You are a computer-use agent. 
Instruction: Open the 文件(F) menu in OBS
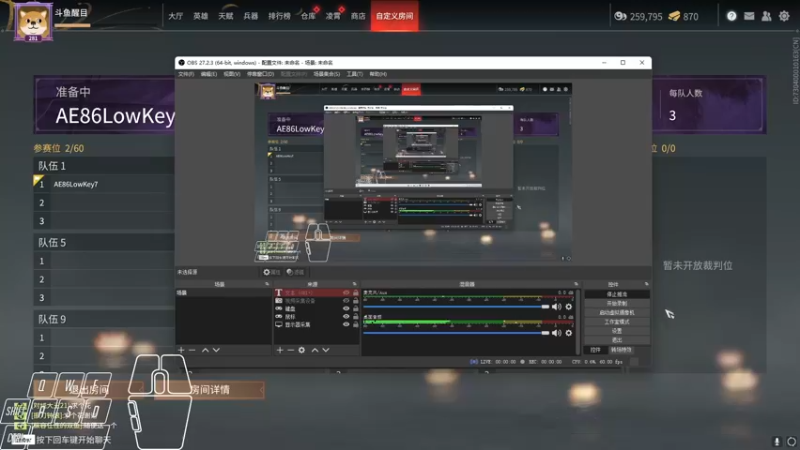point(186,74)
